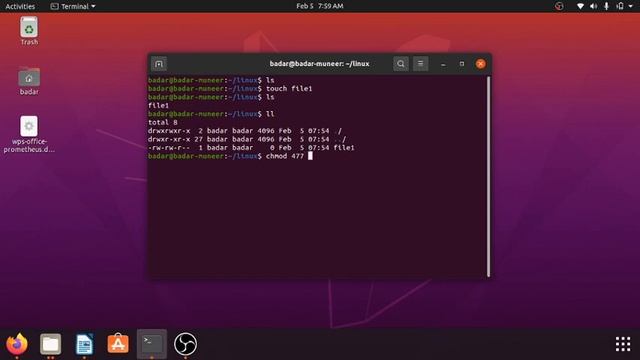640x360 pixels.
Task: Open the Feb 5 7:59 AM clock menu
Action: tap(320, 6)
